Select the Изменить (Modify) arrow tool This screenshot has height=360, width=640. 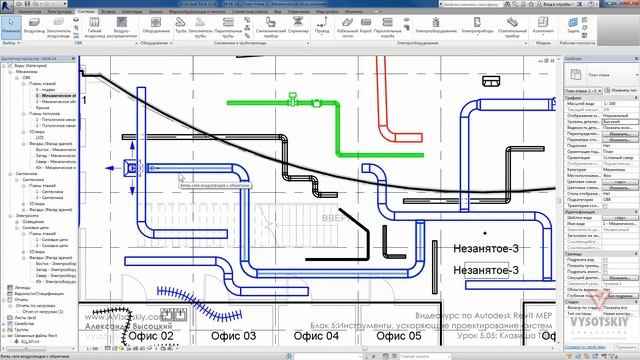tap(11, 27)
